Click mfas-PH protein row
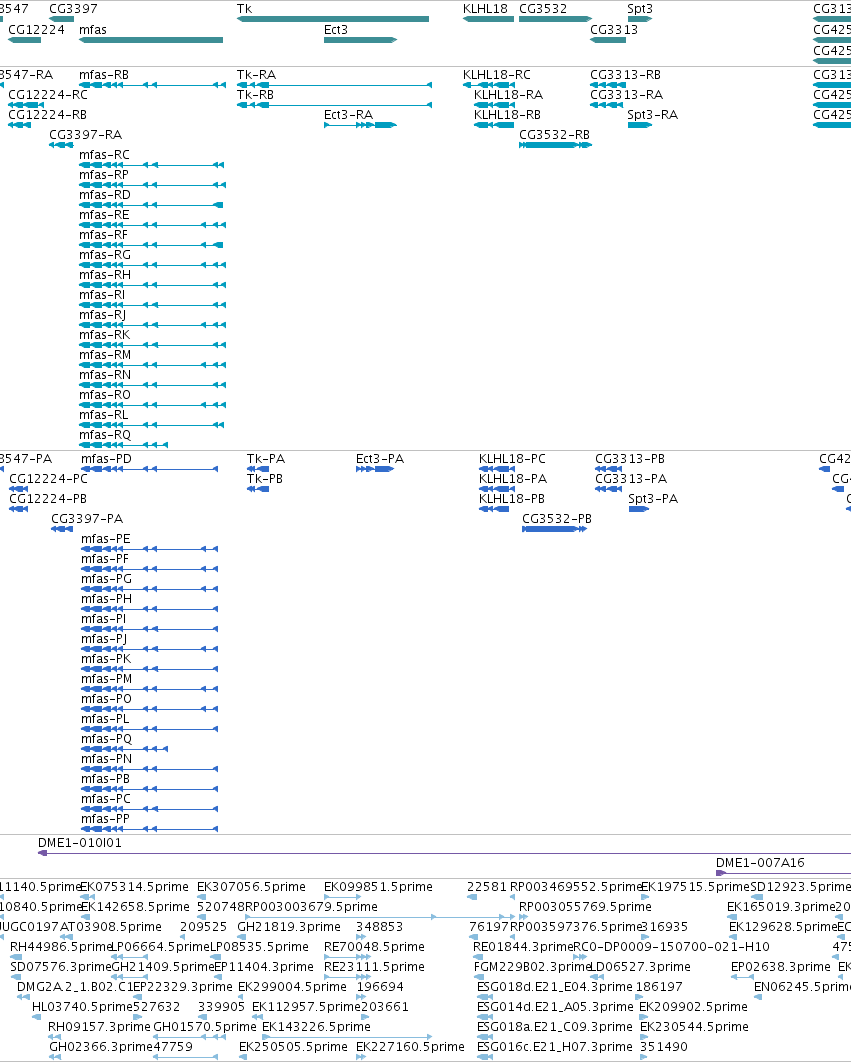Screen dimensions: 851x1062 point(150,609)
